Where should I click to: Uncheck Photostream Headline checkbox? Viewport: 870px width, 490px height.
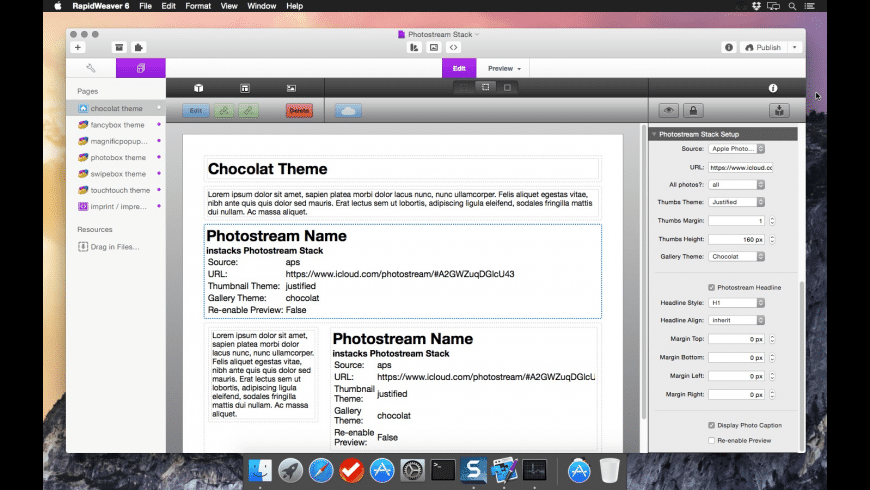[711, 287]
